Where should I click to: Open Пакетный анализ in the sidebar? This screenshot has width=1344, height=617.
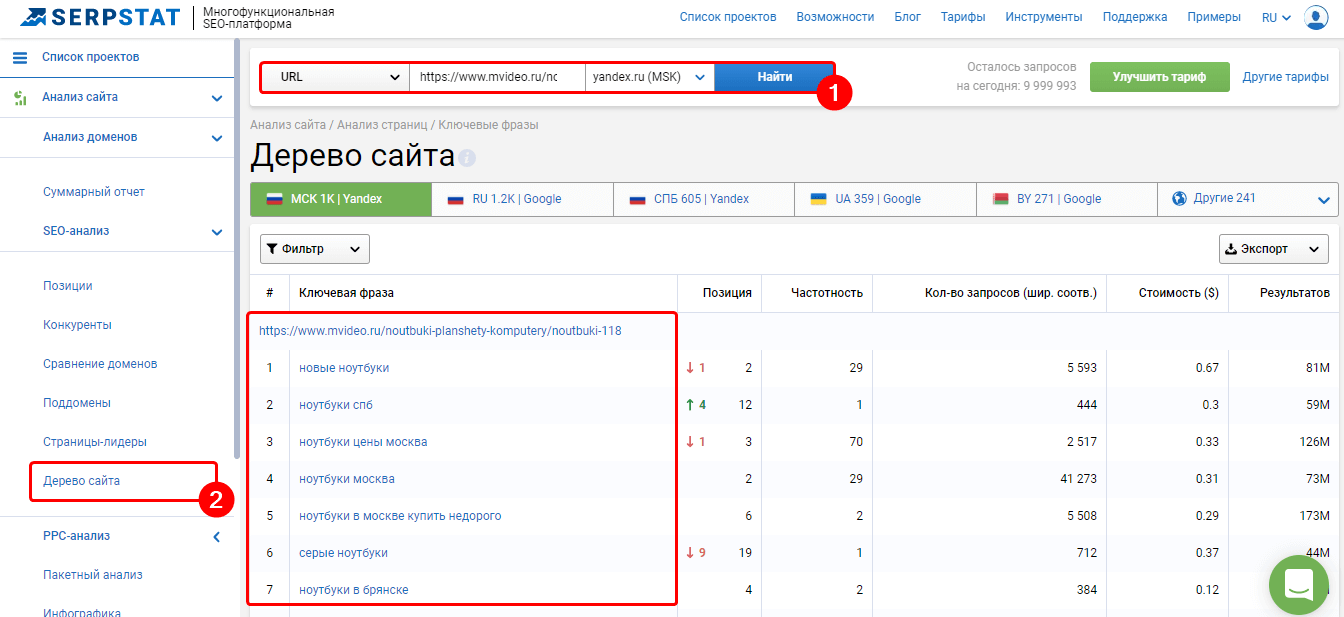93,575
